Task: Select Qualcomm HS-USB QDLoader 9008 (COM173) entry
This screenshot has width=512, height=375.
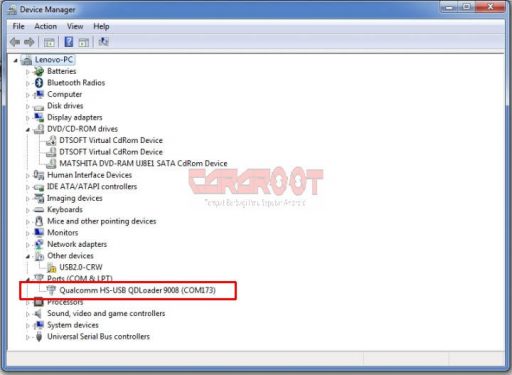Action: [x=138, y=290]
